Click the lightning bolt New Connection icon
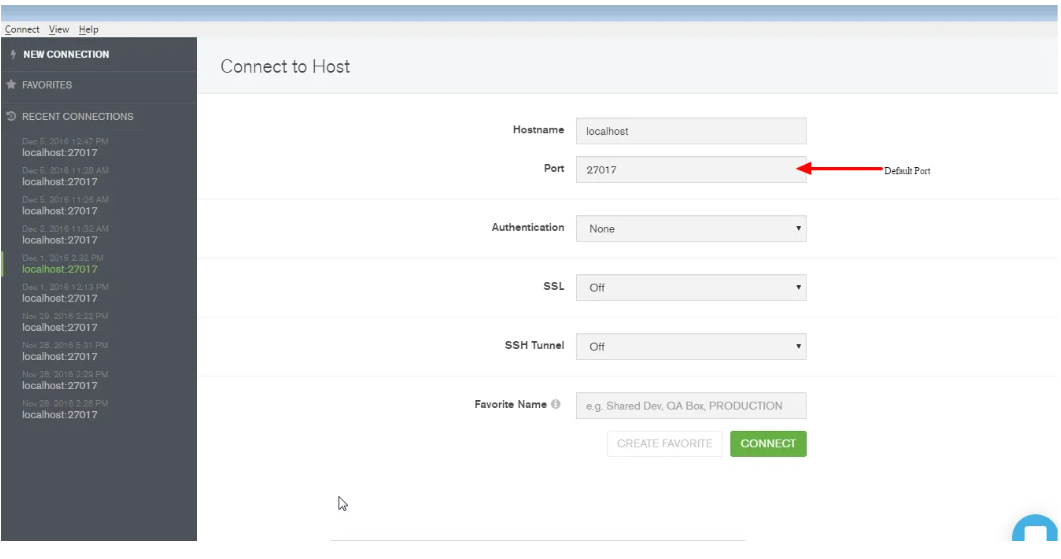 (12, 55)
